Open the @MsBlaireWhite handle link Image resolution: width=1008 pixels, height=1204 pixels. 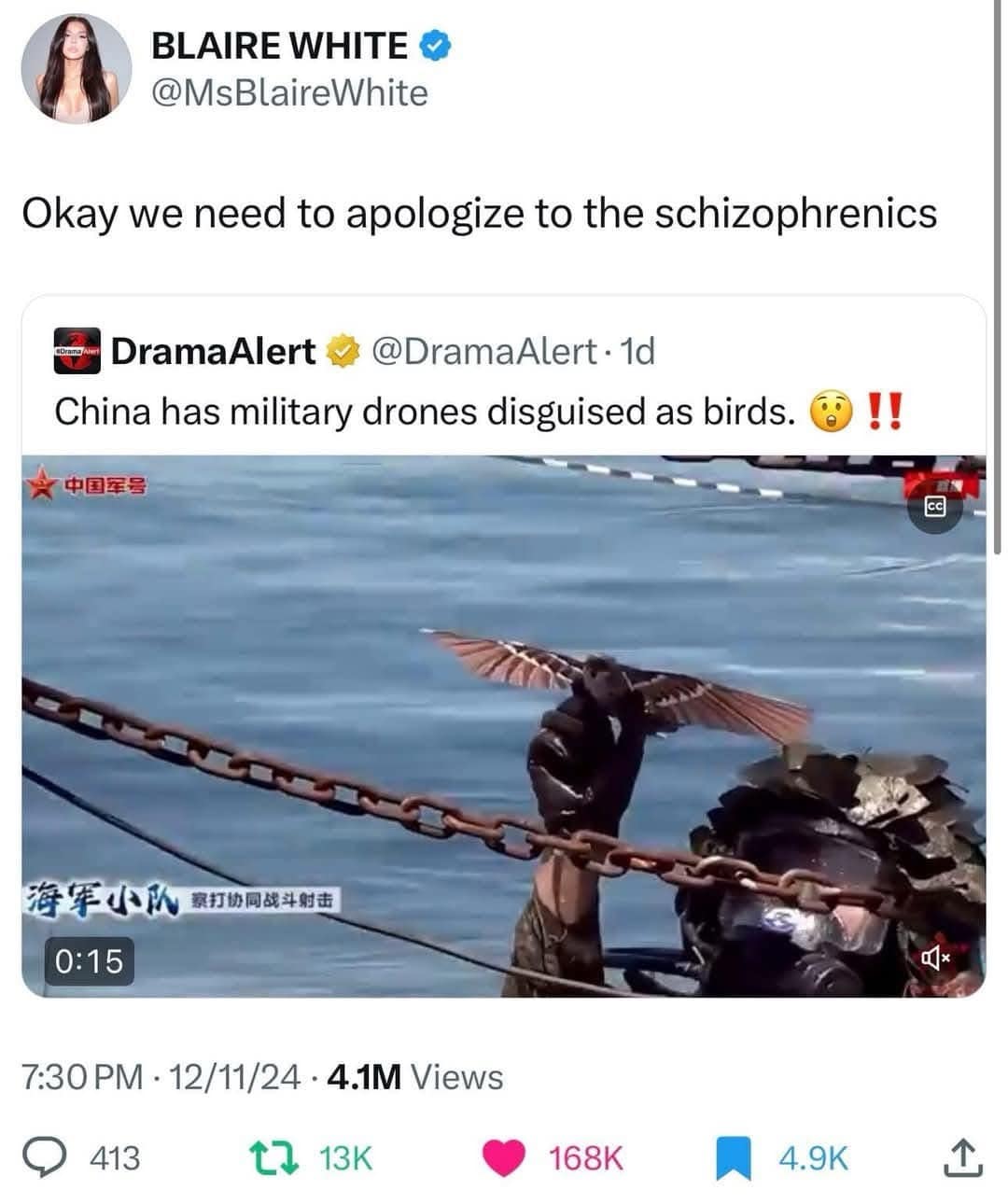tap(289, 93)
